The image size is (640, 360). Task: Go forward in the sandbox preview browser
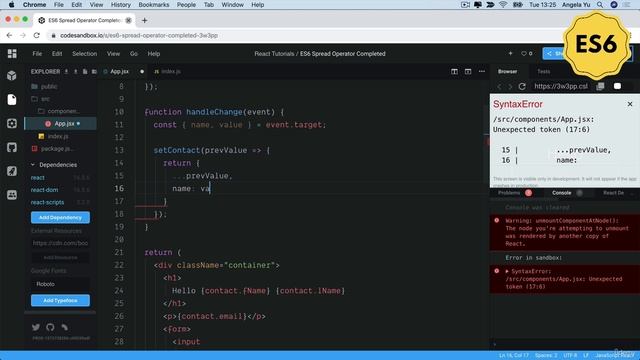pyautogui.click(x=509, y=87)
